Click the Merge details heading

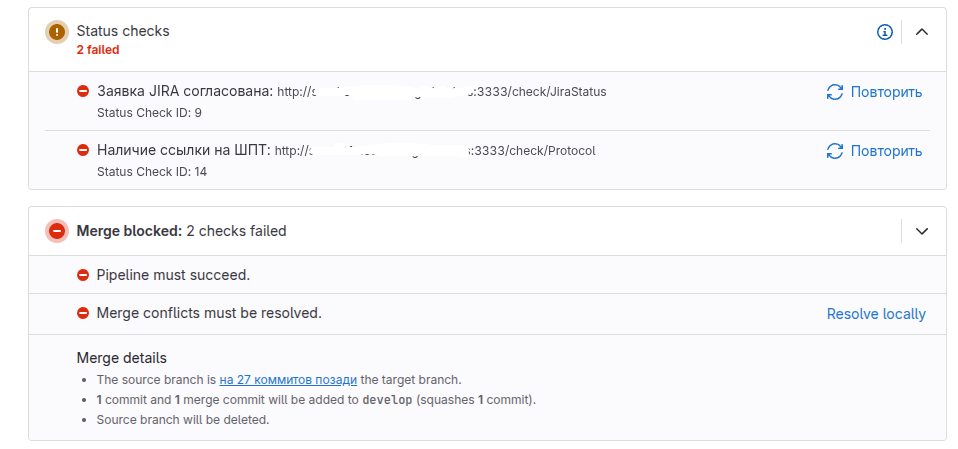point(122,358)
